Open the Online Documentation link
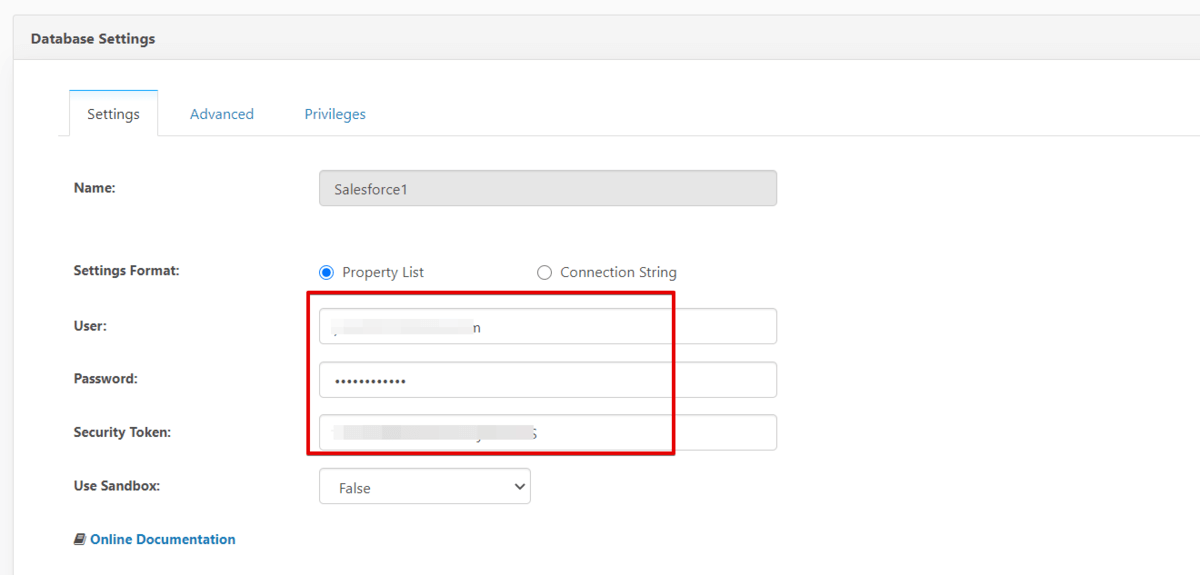This screenshot has width=1200, height=575. click(x=163, y=540)
